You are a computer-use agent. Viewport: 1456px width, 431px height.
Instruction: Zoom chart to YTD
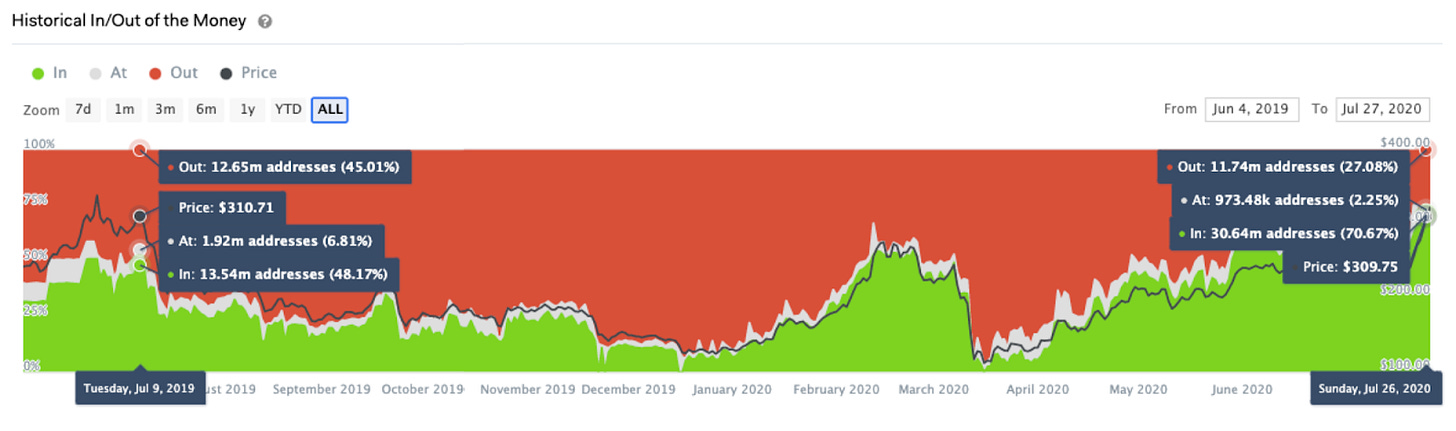point(288,109)
